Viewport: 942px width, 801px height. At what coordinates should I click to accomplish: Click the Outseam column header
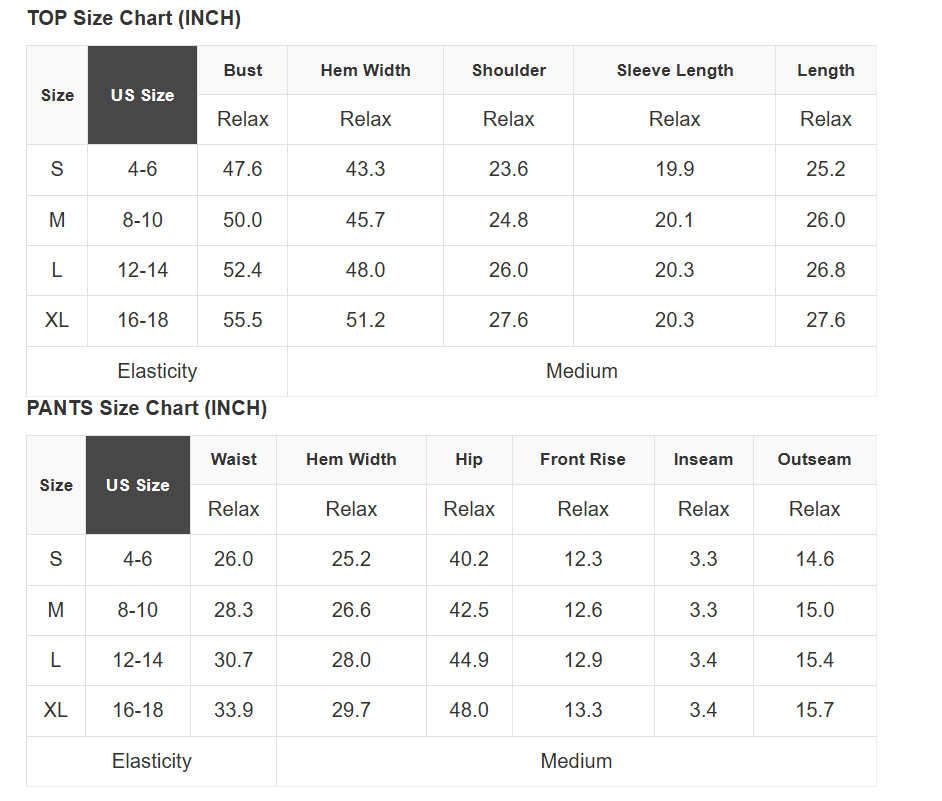pyautogui.click(x=815, y=460)
